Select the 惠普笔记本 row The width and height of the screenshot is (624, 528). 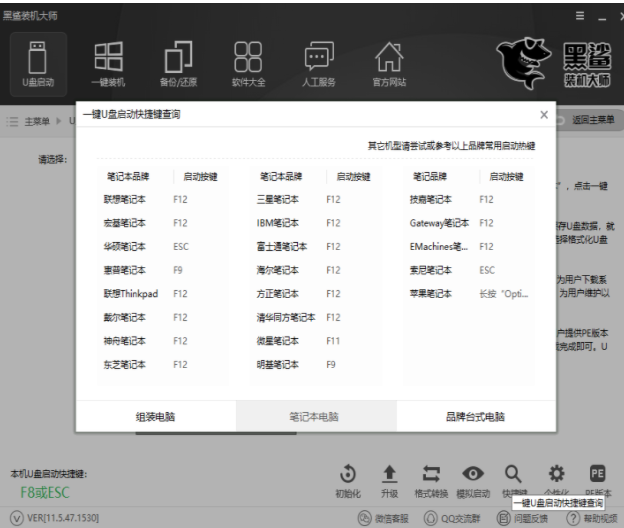[163, 270]
